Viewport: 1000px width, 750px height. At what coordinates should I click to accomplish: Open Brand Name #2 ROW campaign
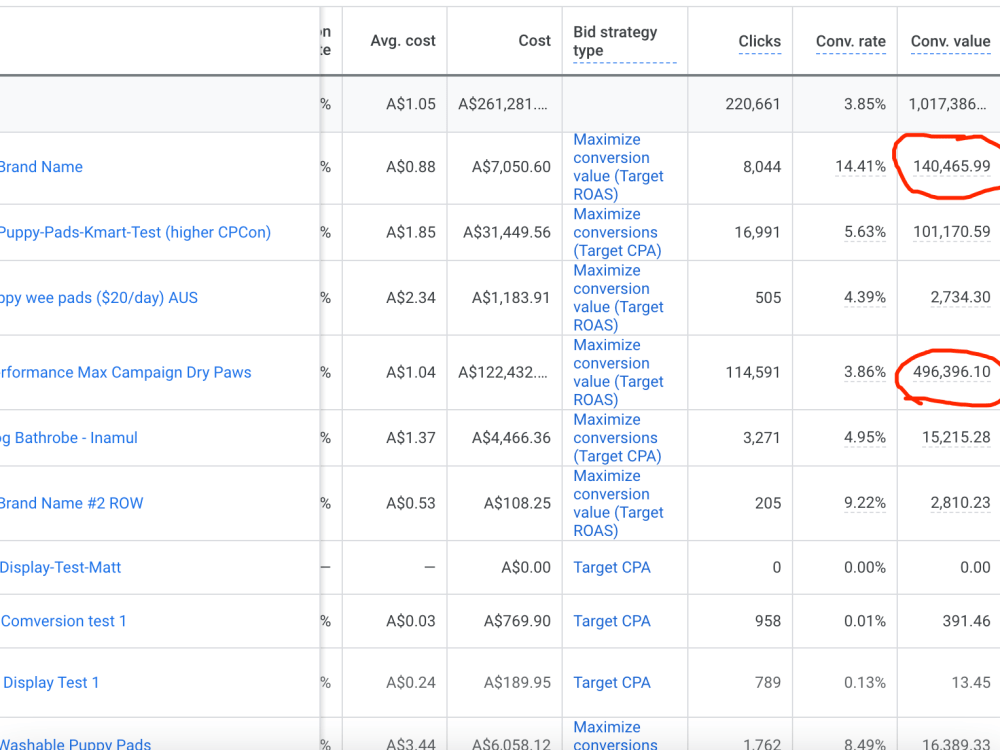[x=71, y=503]
